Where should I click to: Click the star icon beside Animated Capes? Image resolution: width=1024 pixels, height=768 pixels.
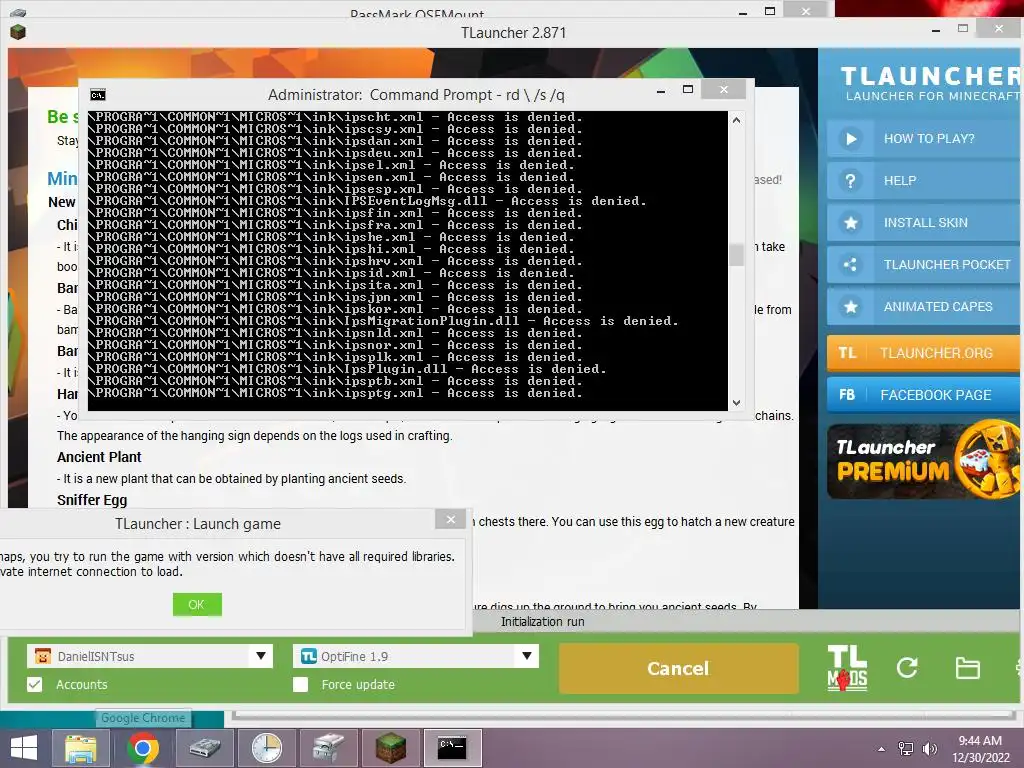850,306
